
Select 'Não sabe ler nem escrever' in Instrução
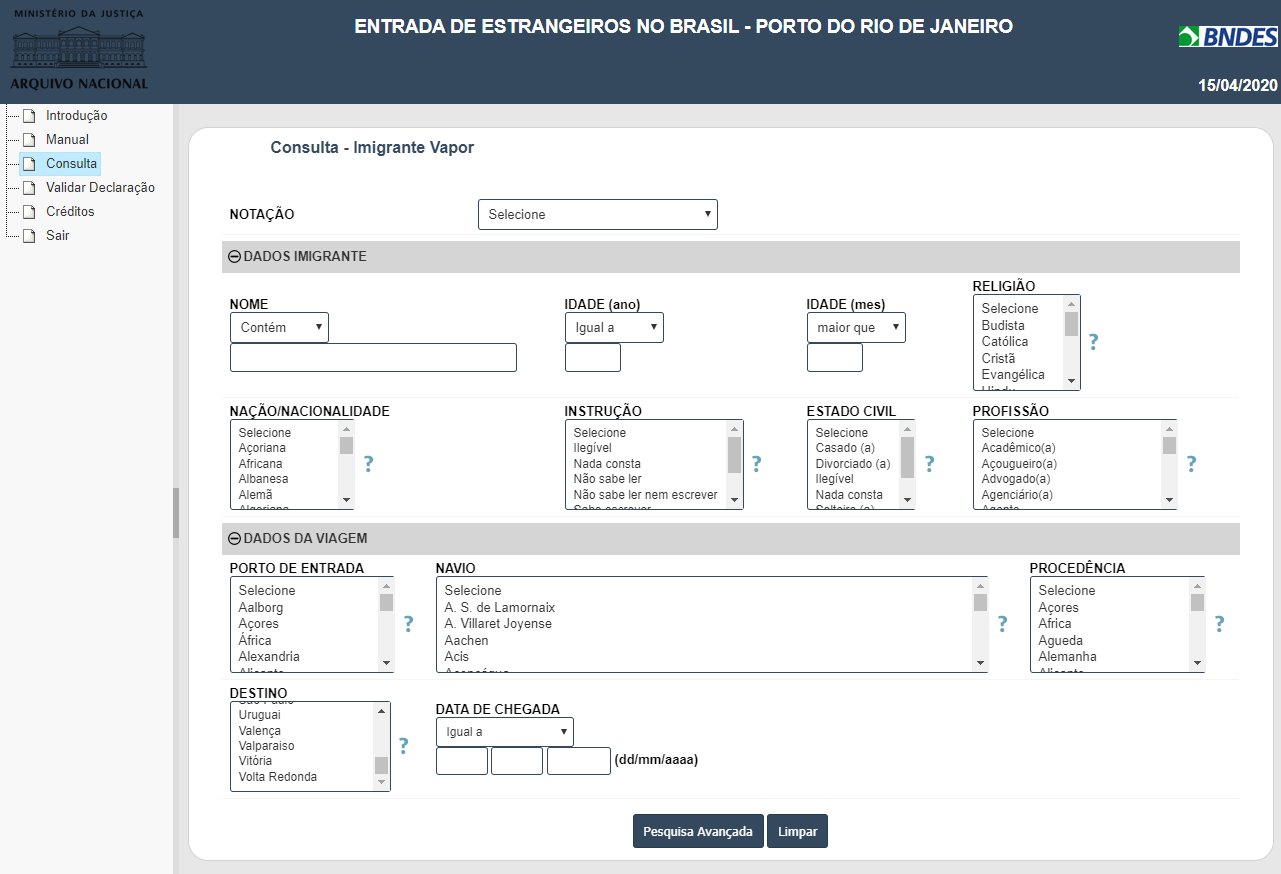pos(647,495)
